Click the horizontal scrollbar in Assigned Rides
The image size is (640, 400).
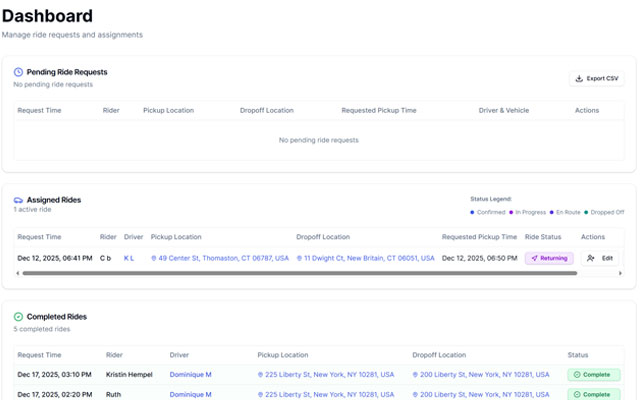coord(300,273)
